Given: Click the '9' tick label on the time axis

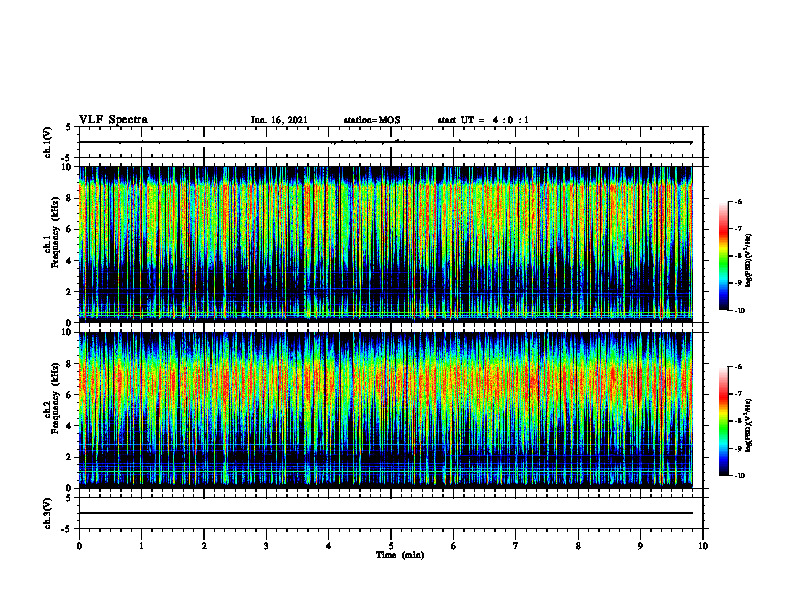Looking at the screenshot, I should tap(640, 546).
